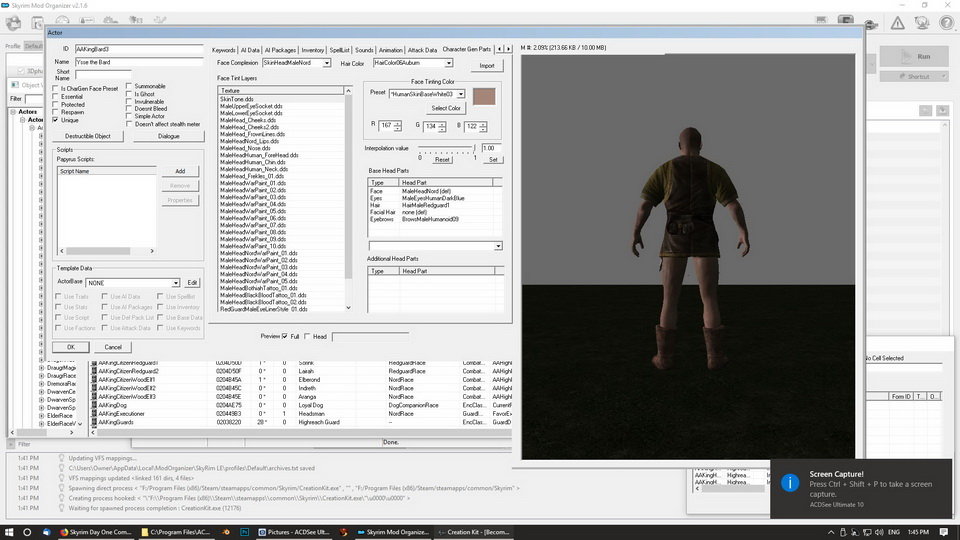The image size is (960, 540).
Task: Tick the Essential checkbox
Action: pyautogui.click(x=56, y=97)
